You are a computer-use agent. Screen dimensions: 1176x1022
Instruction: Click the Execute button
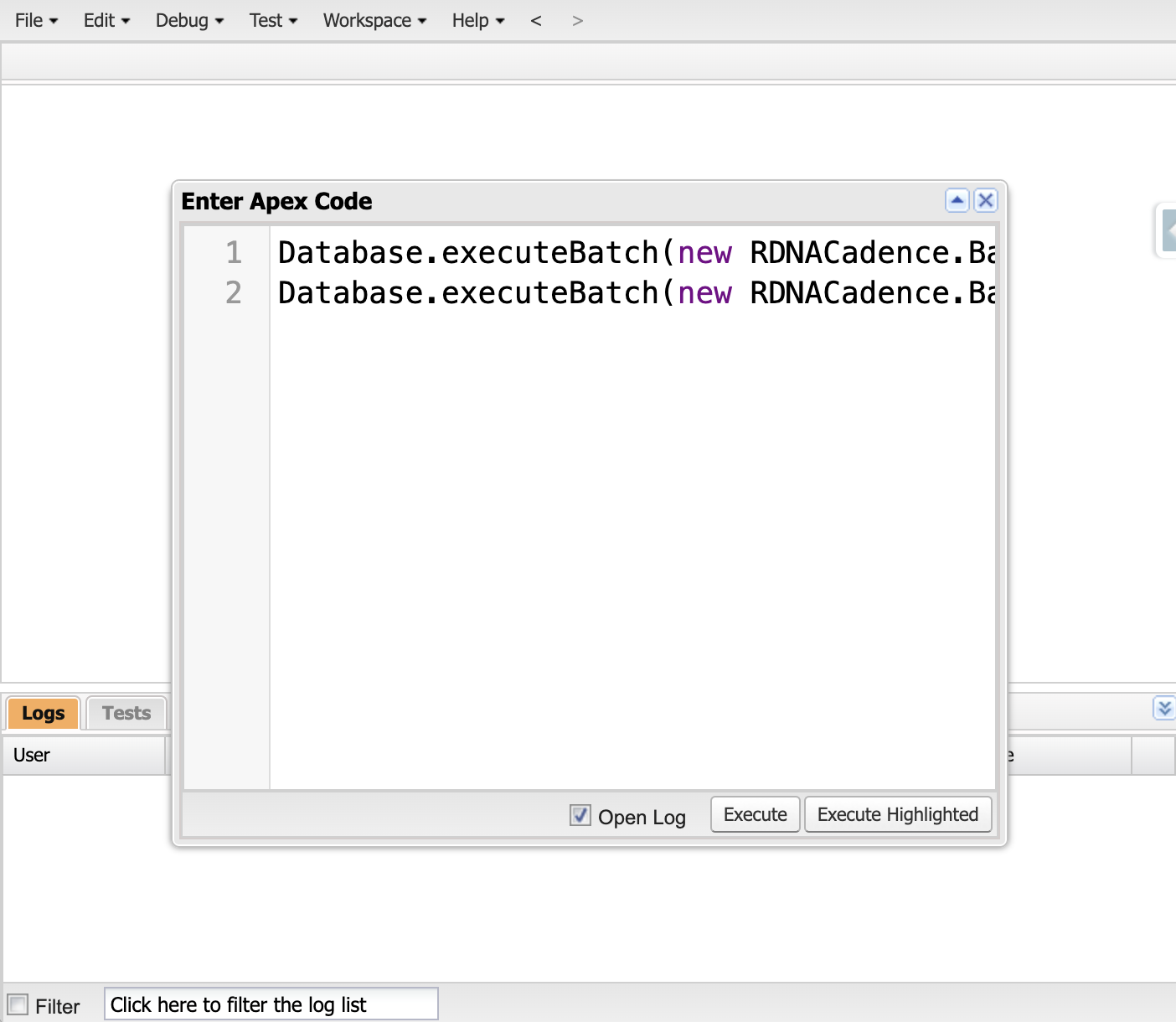pos(754,814)
